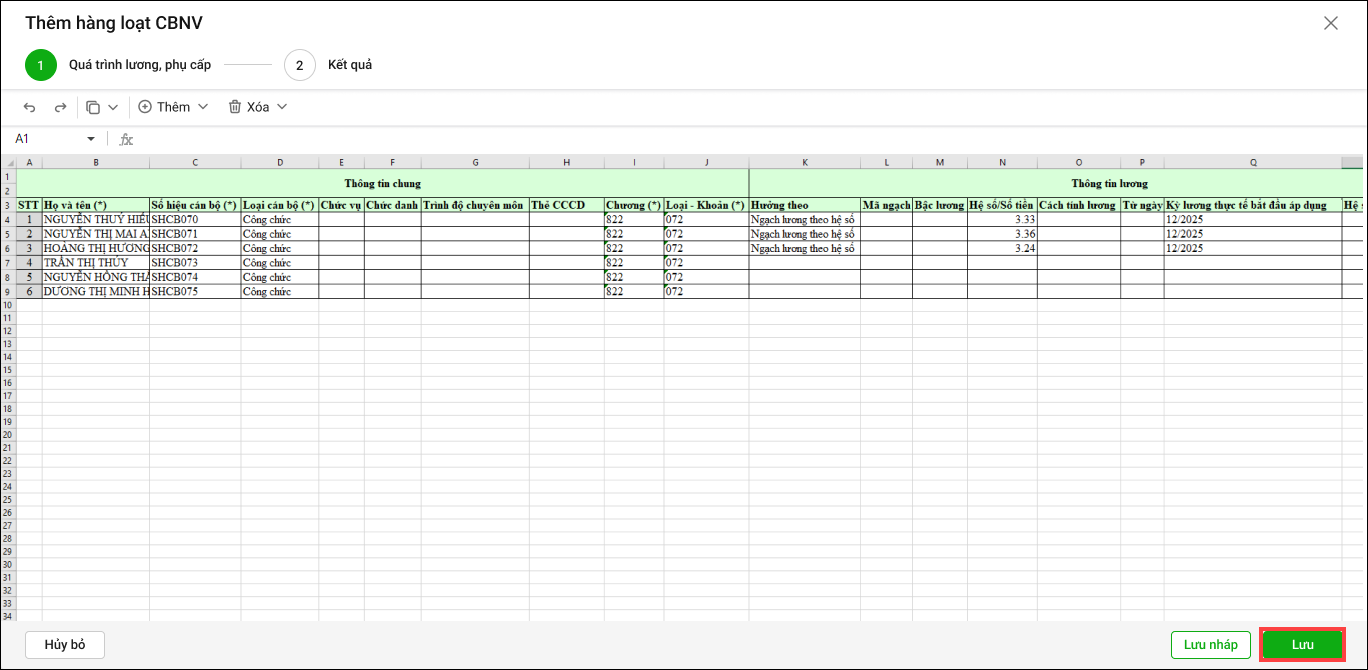This screenshot has height=670, width=1368.
Task: Open the Thêm dropdown chevron
Action: (x=203, y=107)
